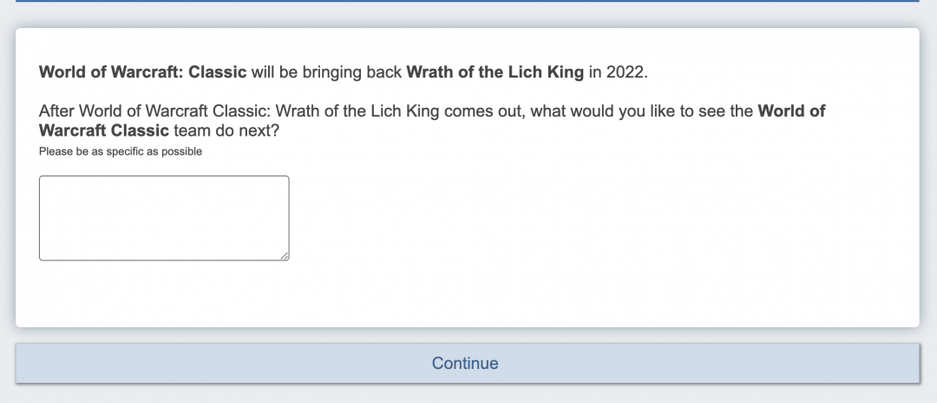
Task: Click the gray page background beneath Continue
Action: click(x=468, y=394)
